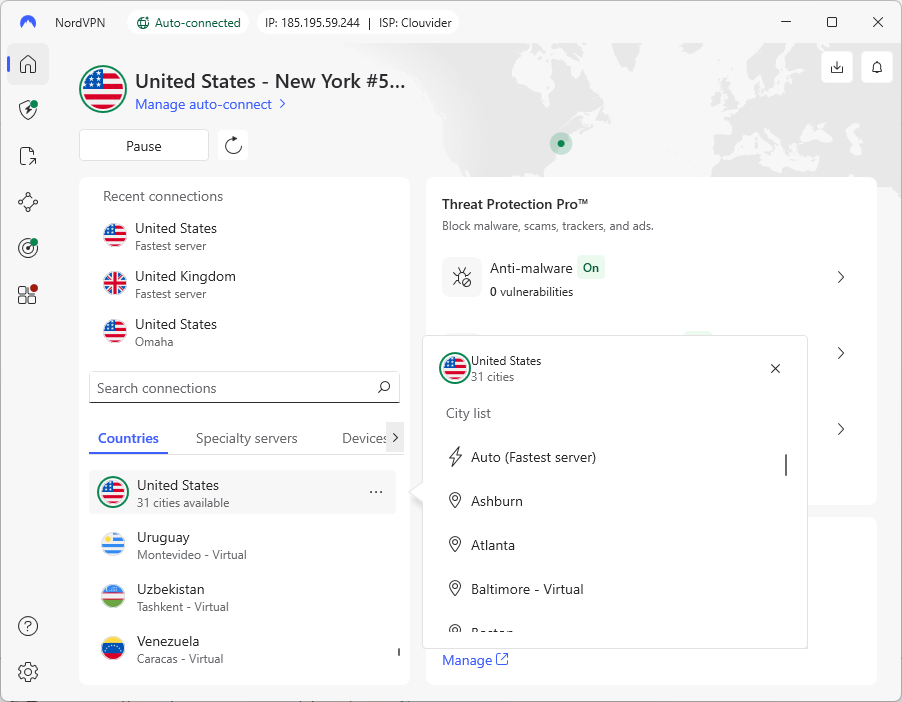Open United States three-dot options
The width and height of the screenshot is (902, 702).
click(376, 492)
